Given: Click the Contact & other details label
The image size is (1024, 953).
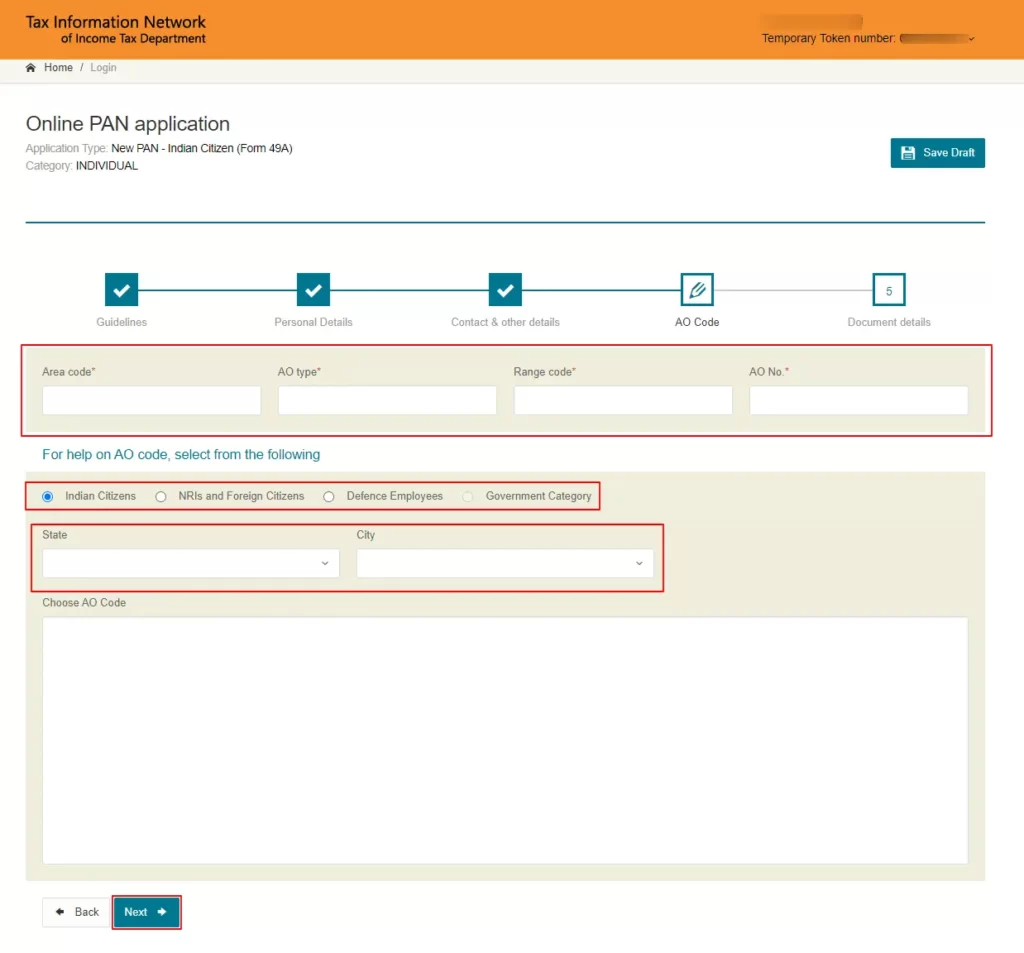Looking at the screenshot, I should [x=505, y=323].
